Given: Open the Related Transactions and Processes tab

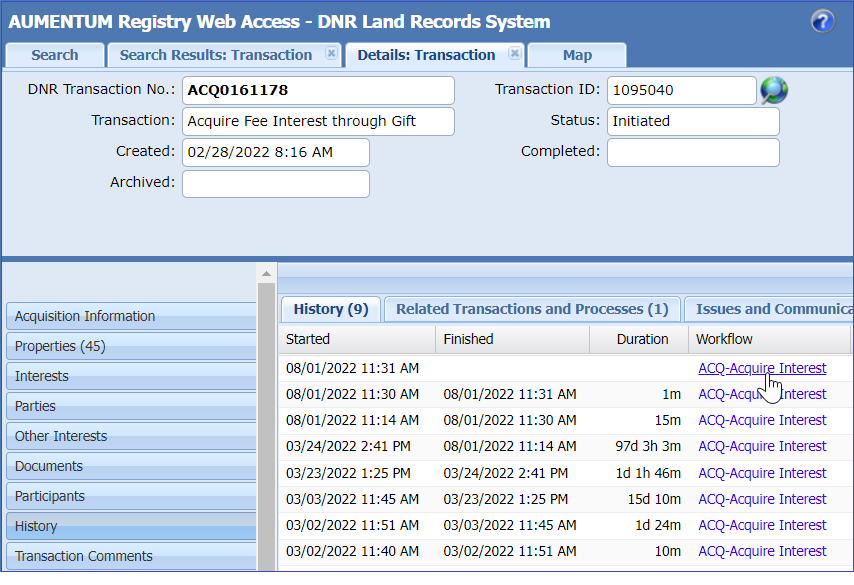Looking at the screenshot, I should point(532,309).
